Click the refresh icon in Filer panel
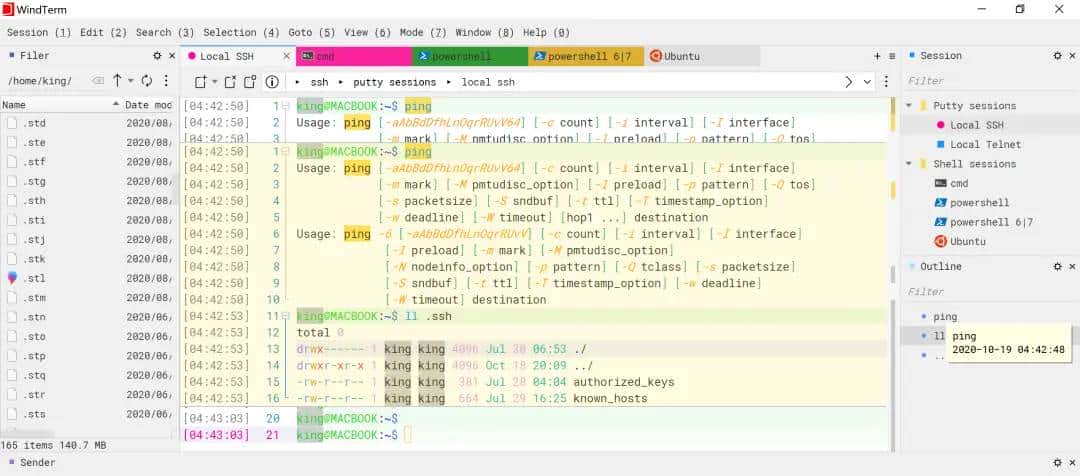Image resolution: width=1080 pixels, height=476 pixels. tap(146, 80)
